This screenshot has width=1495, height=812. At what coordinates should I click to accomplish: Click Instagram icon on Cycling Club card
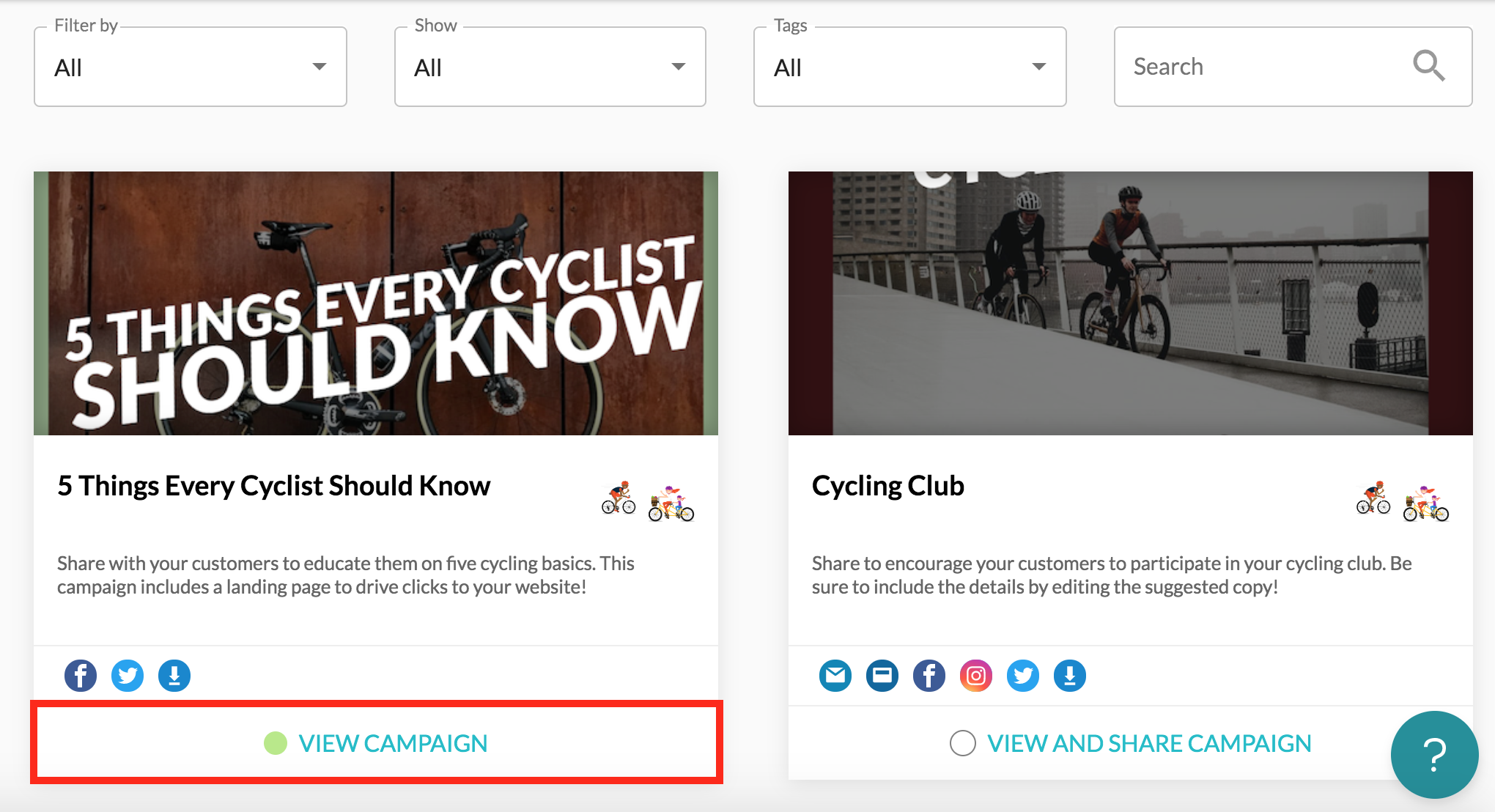976,676
